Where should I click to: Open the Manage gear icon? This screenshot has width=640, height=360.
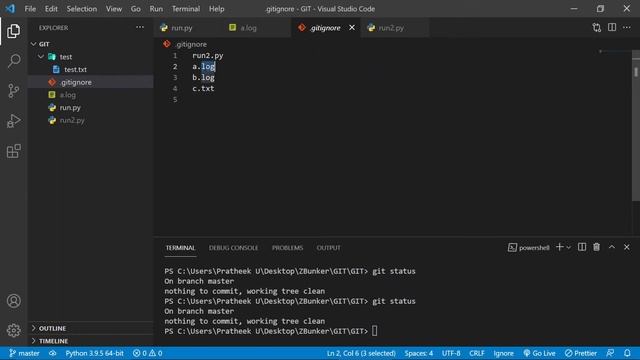(13, 330)
